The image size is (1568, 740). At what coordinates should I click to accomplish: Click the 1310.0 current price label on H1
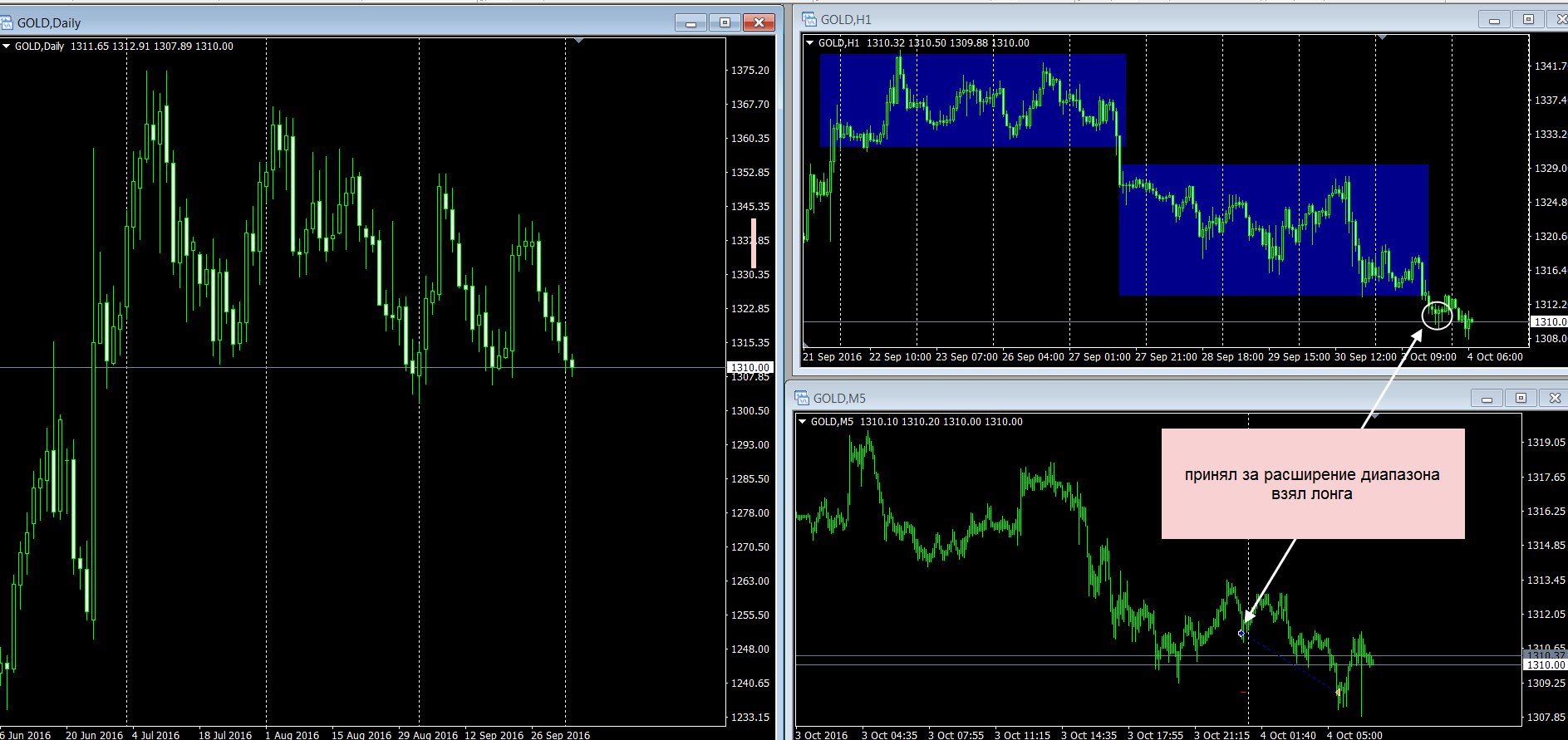(x=1549, y=321)
